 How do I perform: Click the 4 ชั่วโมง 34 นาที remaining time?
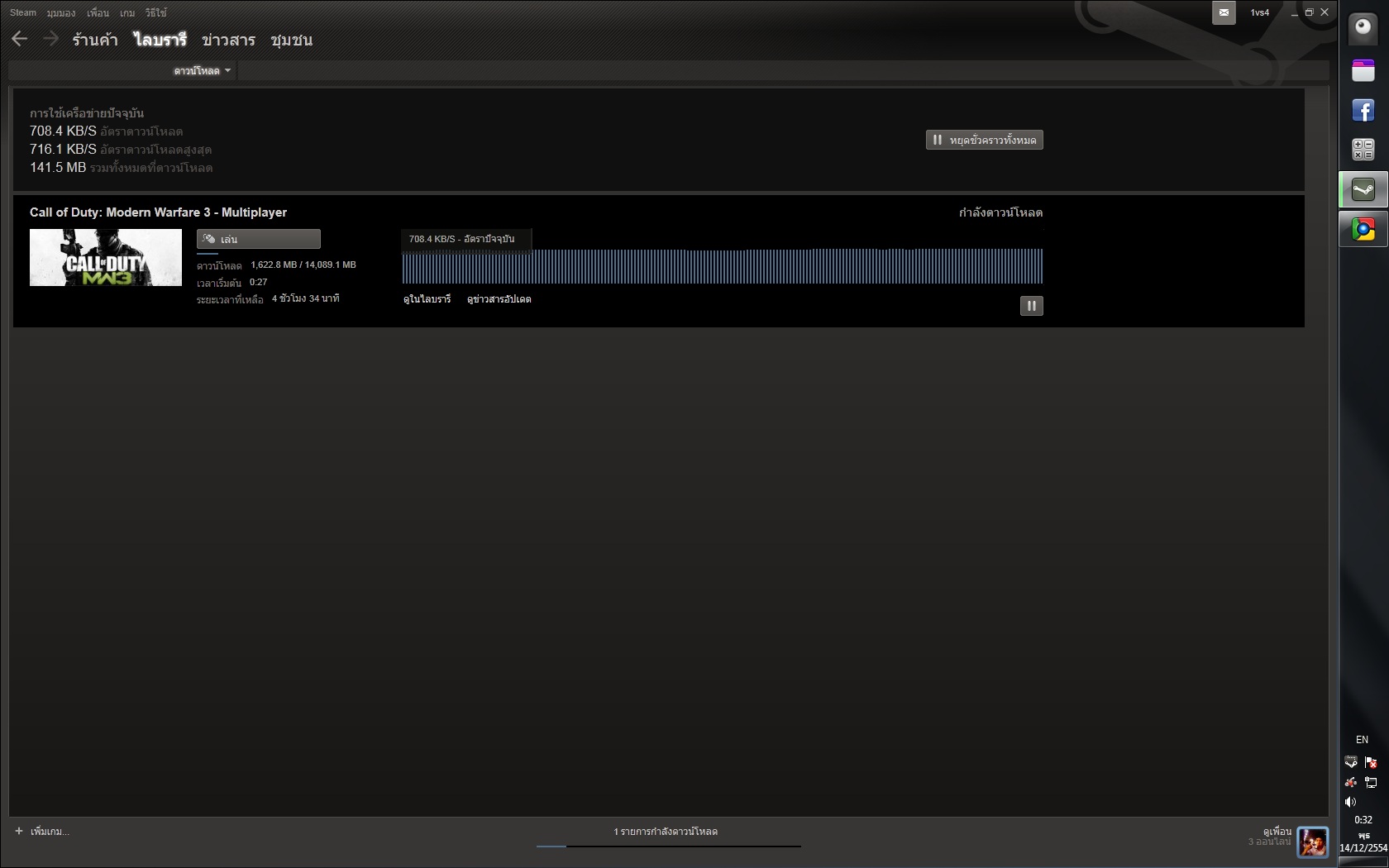pos(305,298)
